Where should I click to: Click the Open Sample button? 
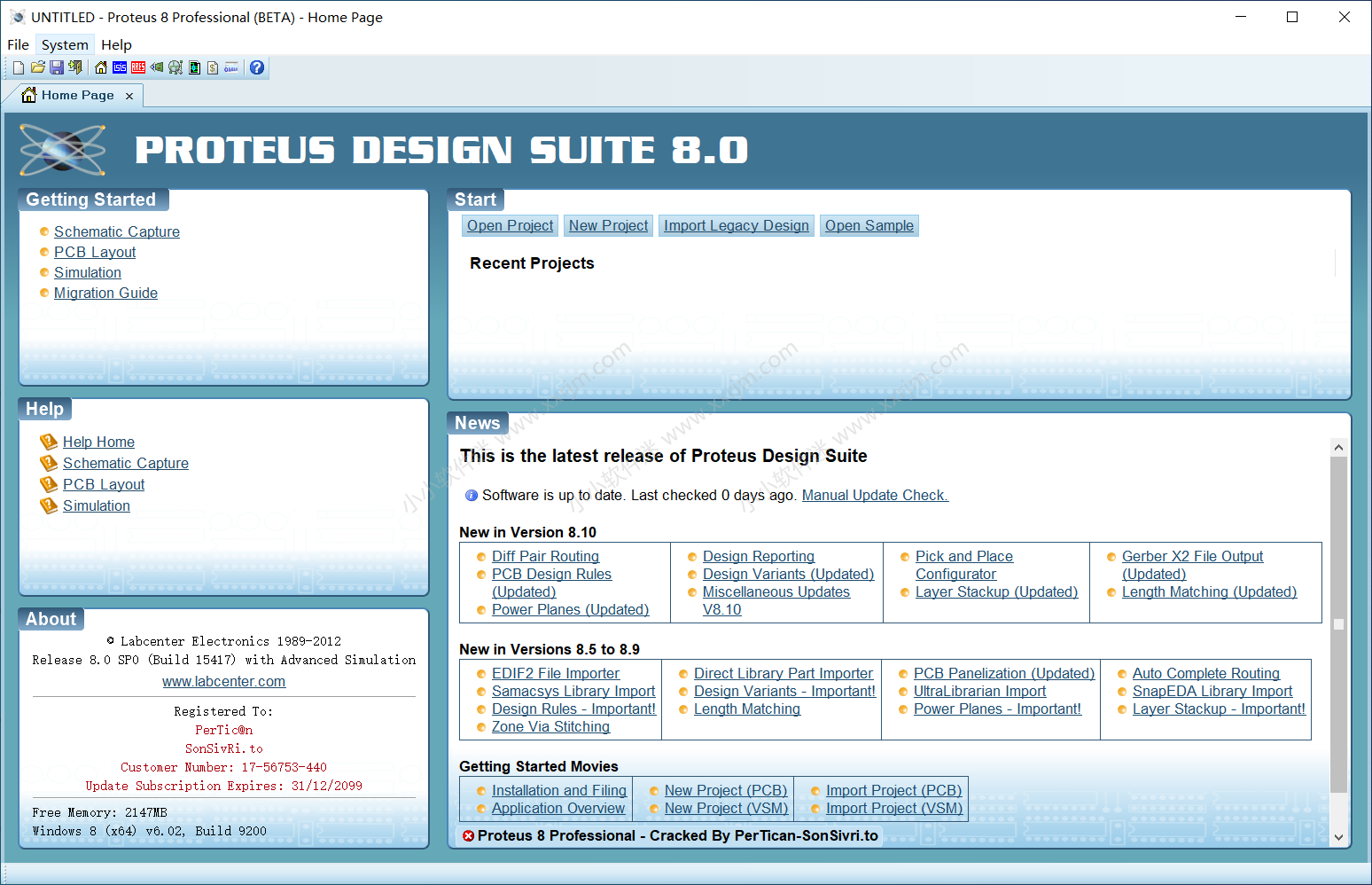click(x=869, y=225)
